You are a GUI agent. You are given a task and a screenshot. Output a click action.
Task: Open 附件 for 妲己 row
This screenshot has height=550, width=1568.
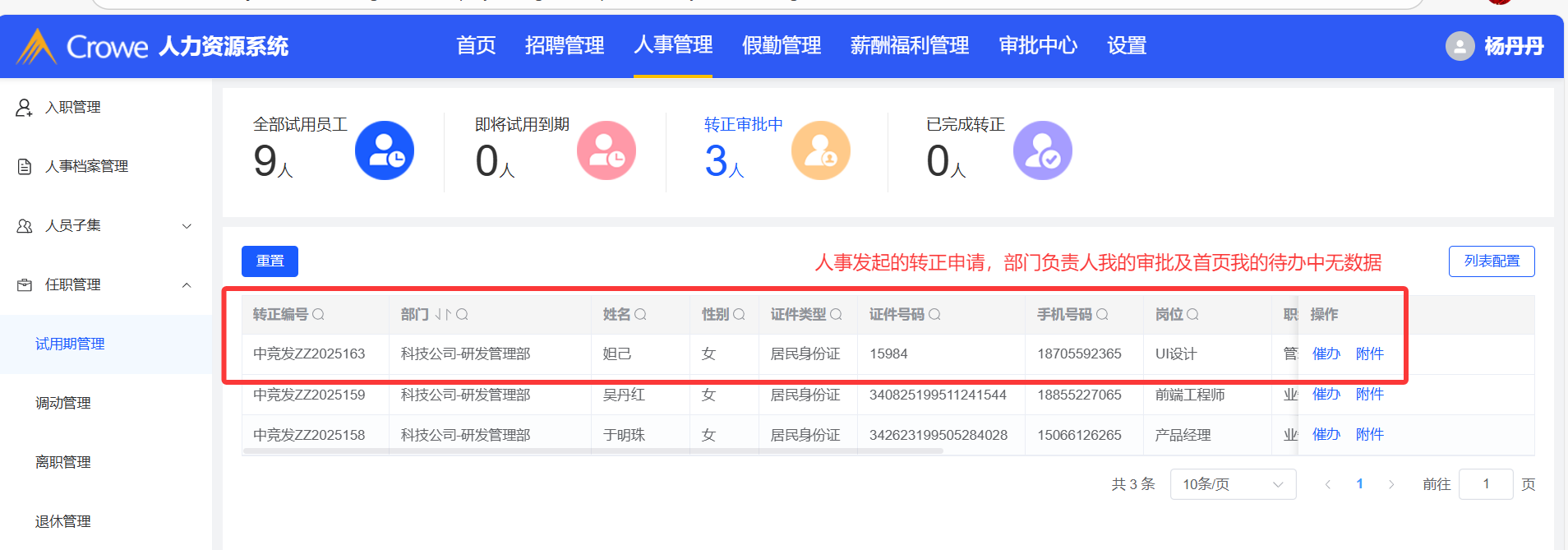pos(1370,354)
